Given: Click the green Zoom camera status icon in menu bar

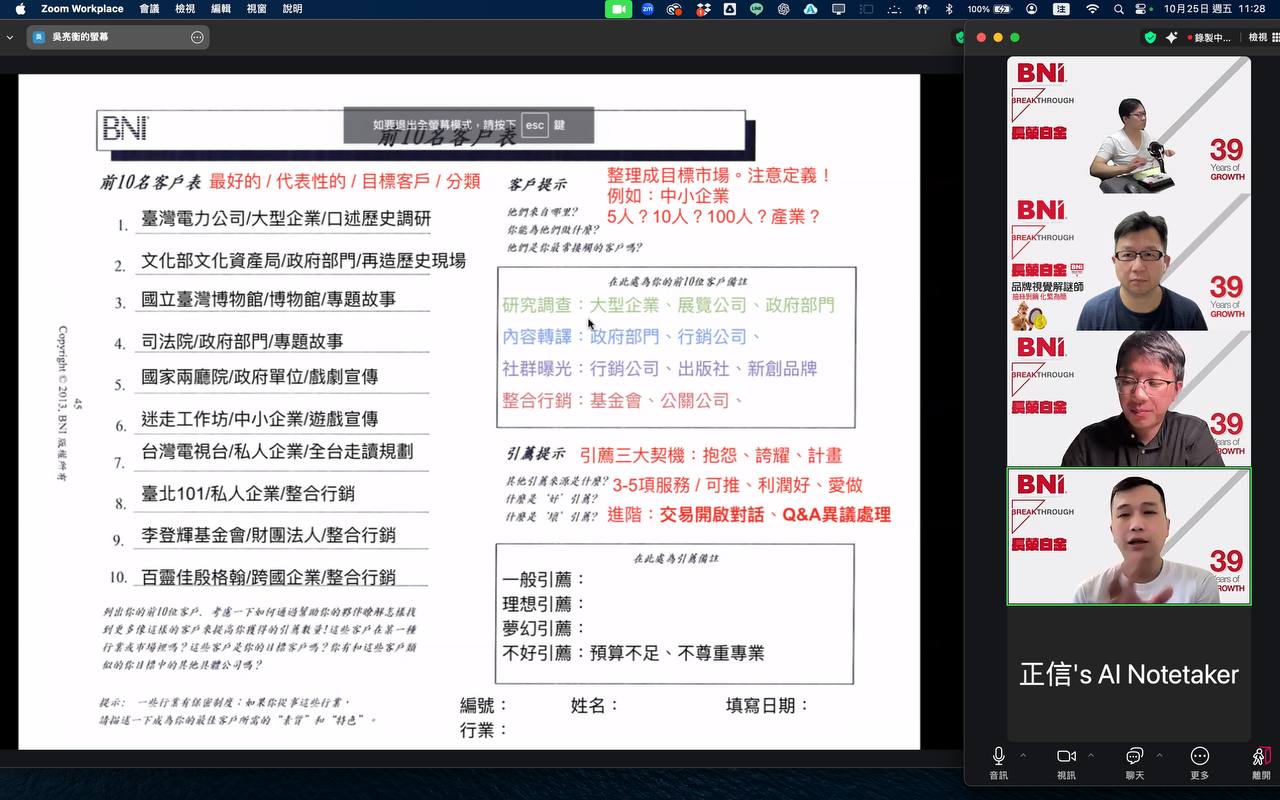Looking at the screenshot, I should [619, 8].
